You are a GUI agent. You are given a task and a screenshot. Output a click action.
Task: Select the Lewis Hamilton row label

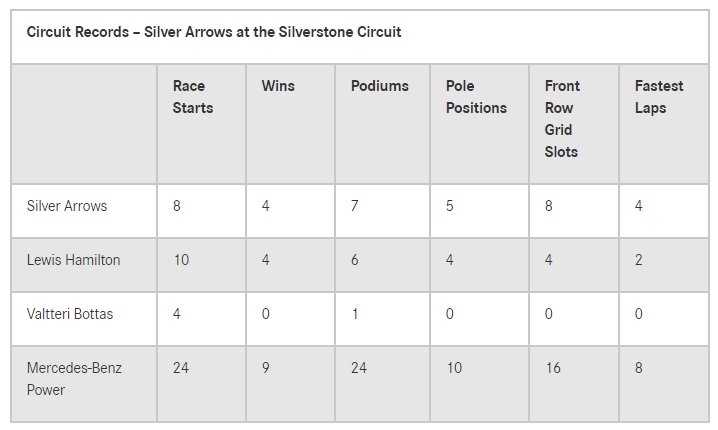tap(73, 260)
